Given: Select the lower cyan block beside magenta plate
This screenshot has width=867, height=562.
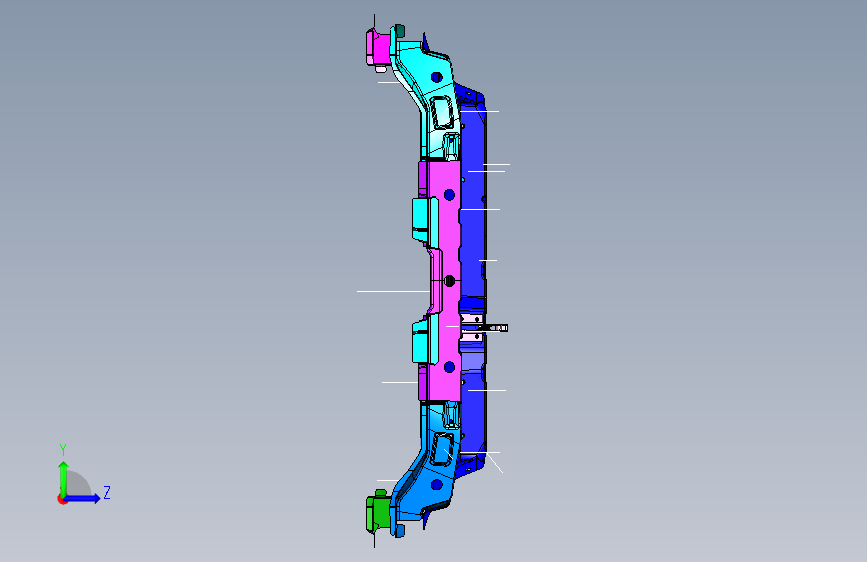Looking at the screenshot, I should [x=425, y=339].
